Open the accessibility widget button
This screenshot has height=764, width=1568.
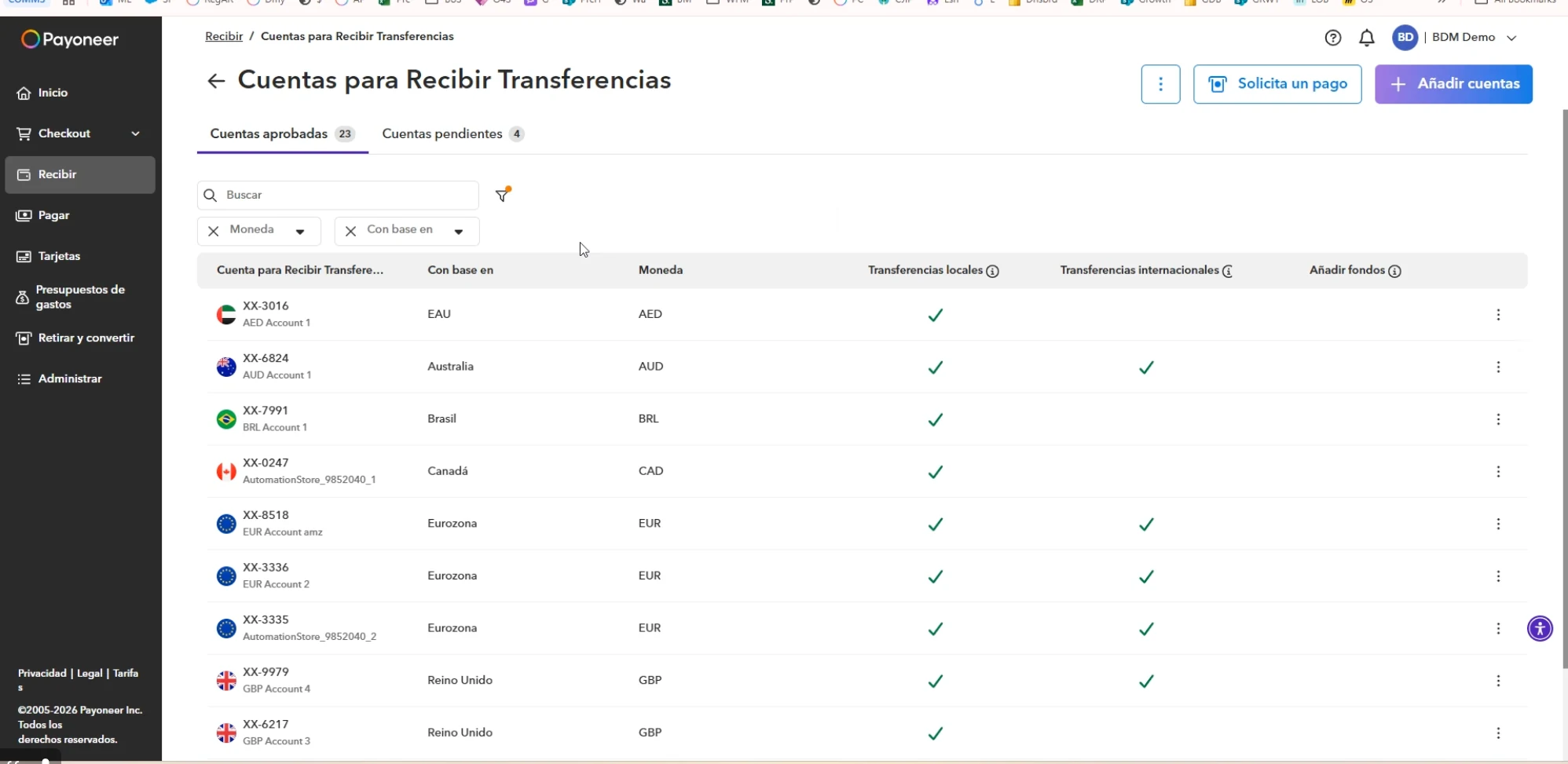tap(1540, 628)
